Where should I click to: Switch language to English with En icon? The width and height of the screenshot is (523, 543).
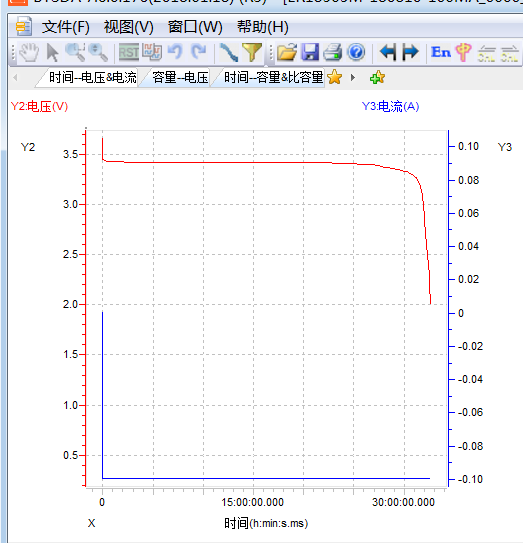click(441, 52)
